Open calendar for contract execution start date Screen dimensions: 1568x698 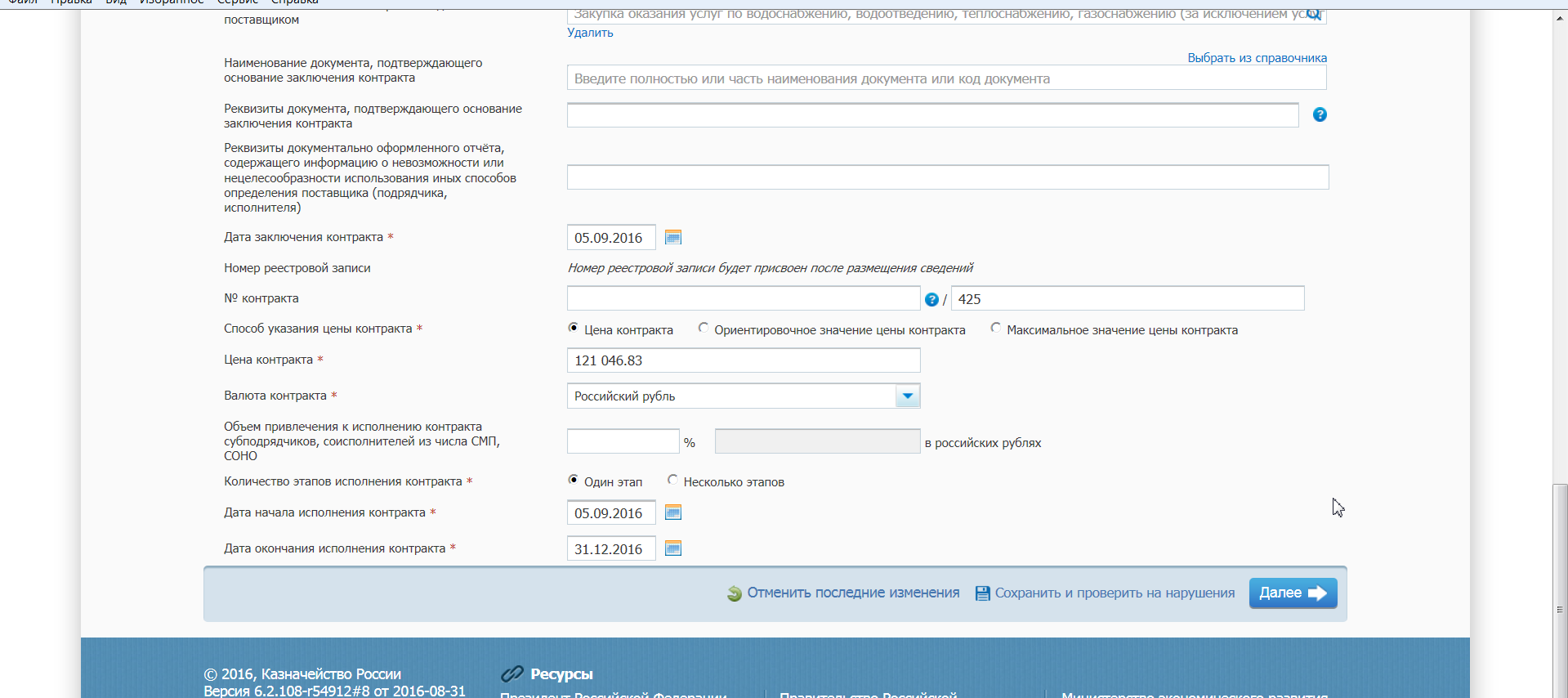[x=672, y=513]
